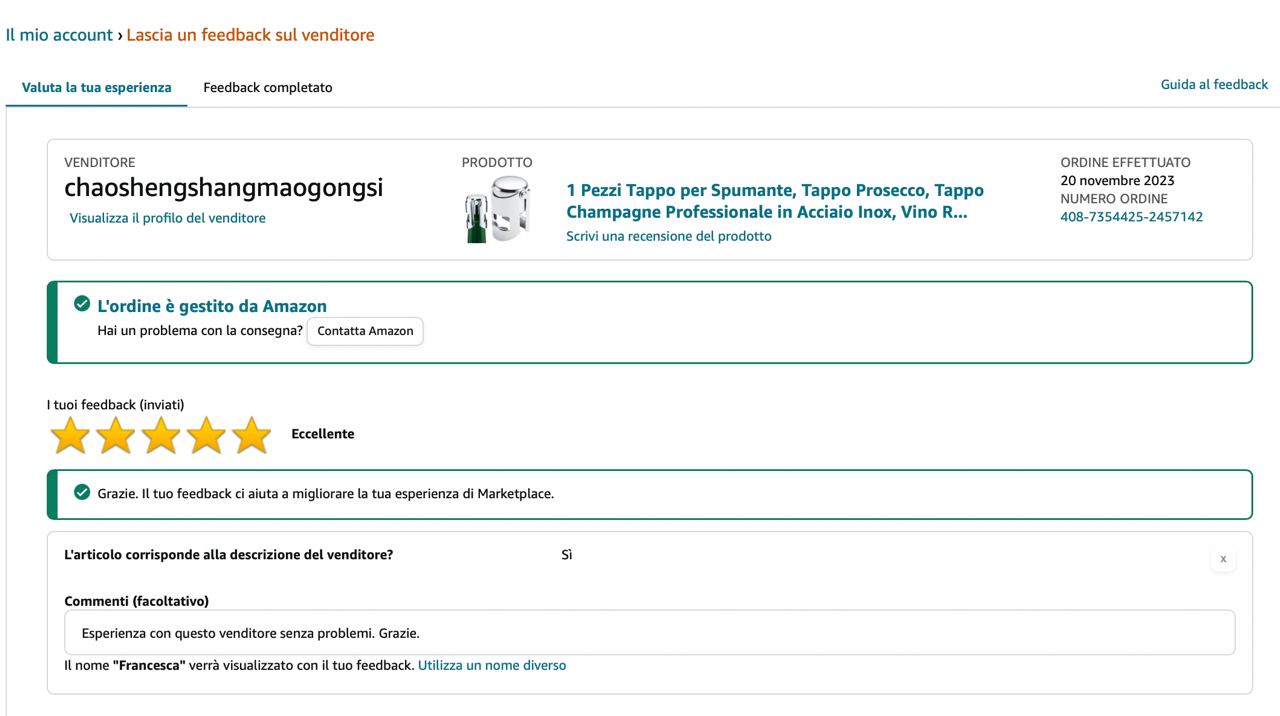
Task: Click 'Utilizza un nome diverso' link
Action: [x=492, y=665]
